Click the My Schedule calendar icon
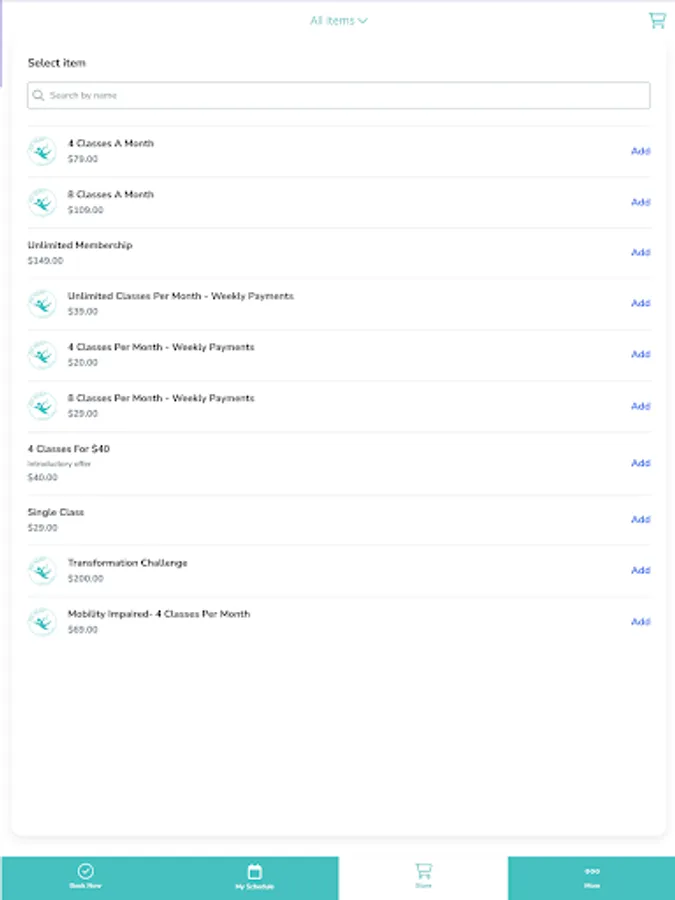The image size is (675, 900). pyautogui.click(x=253, y=869)
